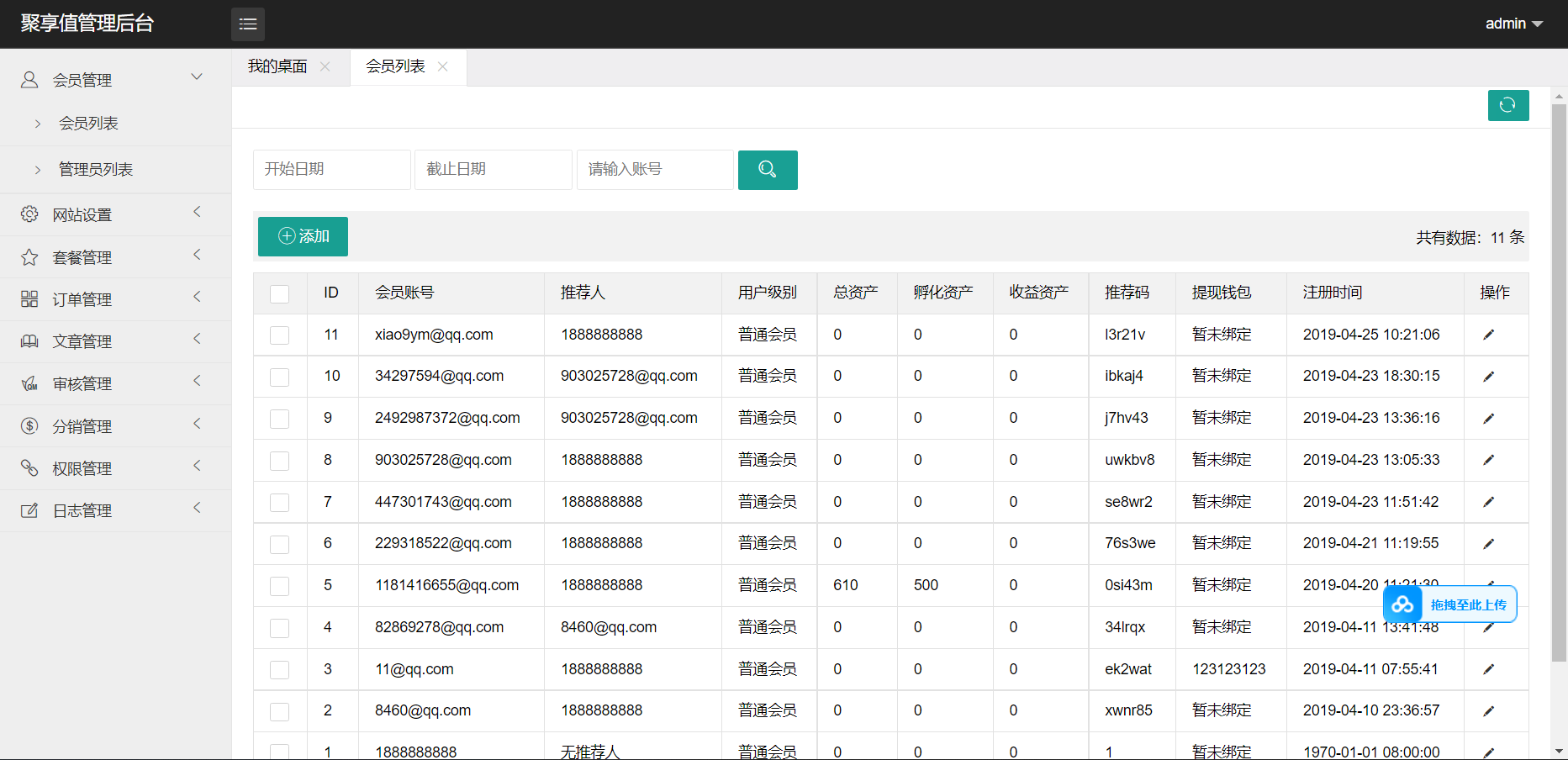Expand the 套餐管理 menu chevron

click(x=197, y=254)
